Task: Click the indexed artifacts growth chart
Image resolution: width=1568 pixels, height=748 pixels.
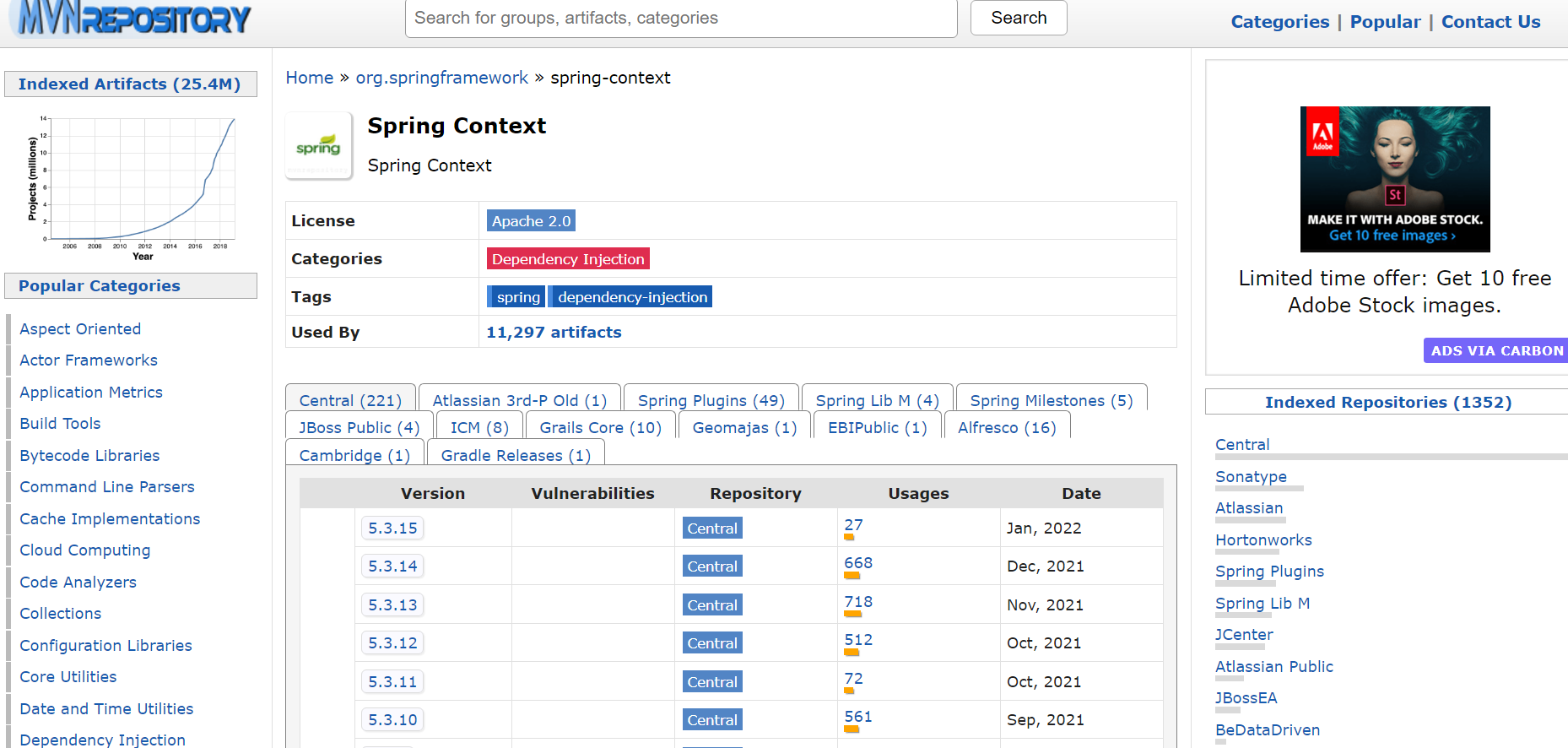Action: point(131,188)
